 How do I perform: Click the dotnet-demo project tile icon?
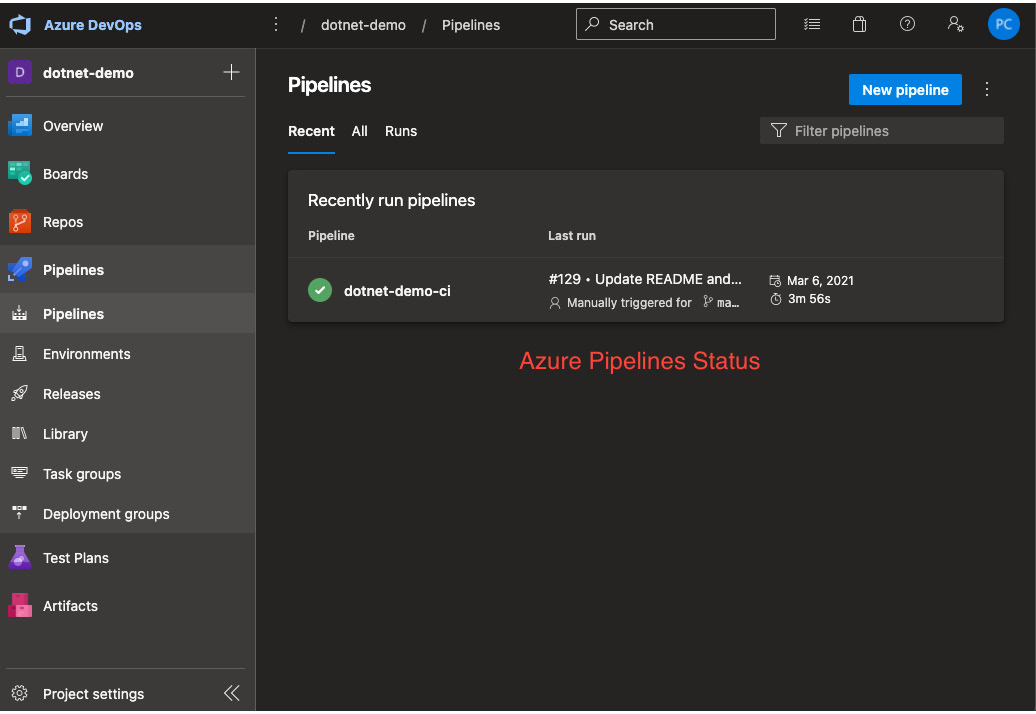(20, 73)
